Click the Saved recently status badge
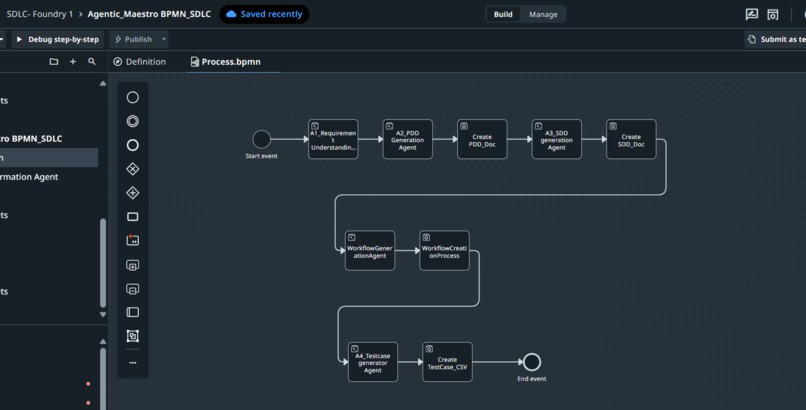The height and width of the screenshot is (410, 806). tap(265, 14)
